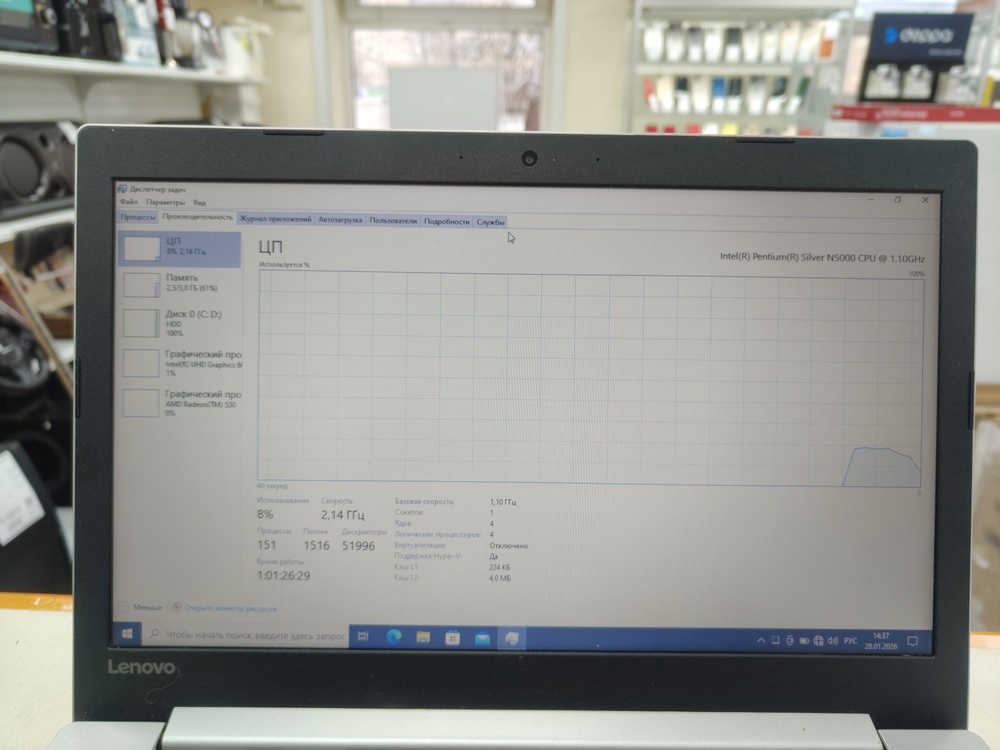1000x750 pixels.
Task: Open the Windows Start menu
Action: point(128,635)
